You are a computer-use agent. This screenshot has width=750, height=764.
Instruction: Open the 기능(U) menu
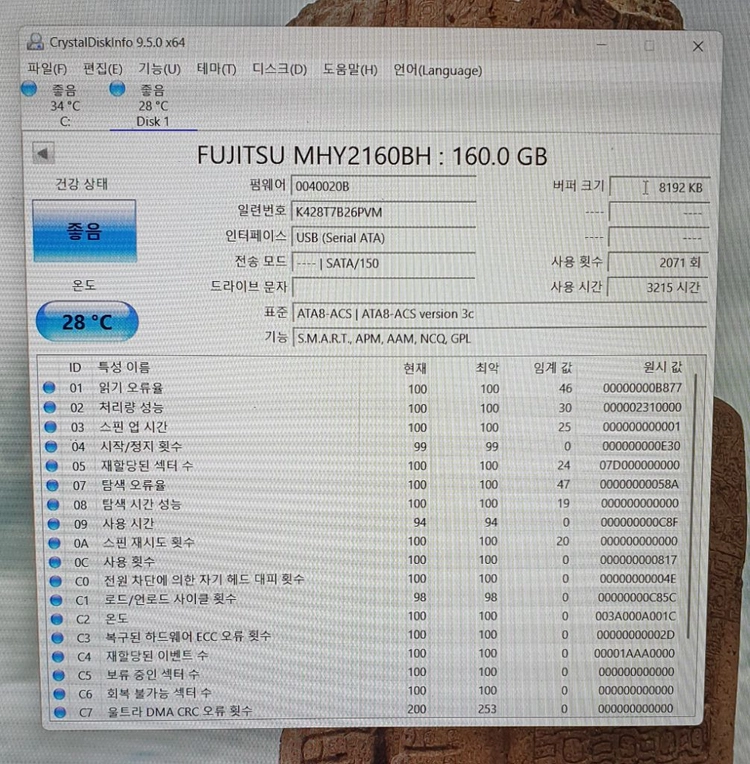[x=159, y=69]
